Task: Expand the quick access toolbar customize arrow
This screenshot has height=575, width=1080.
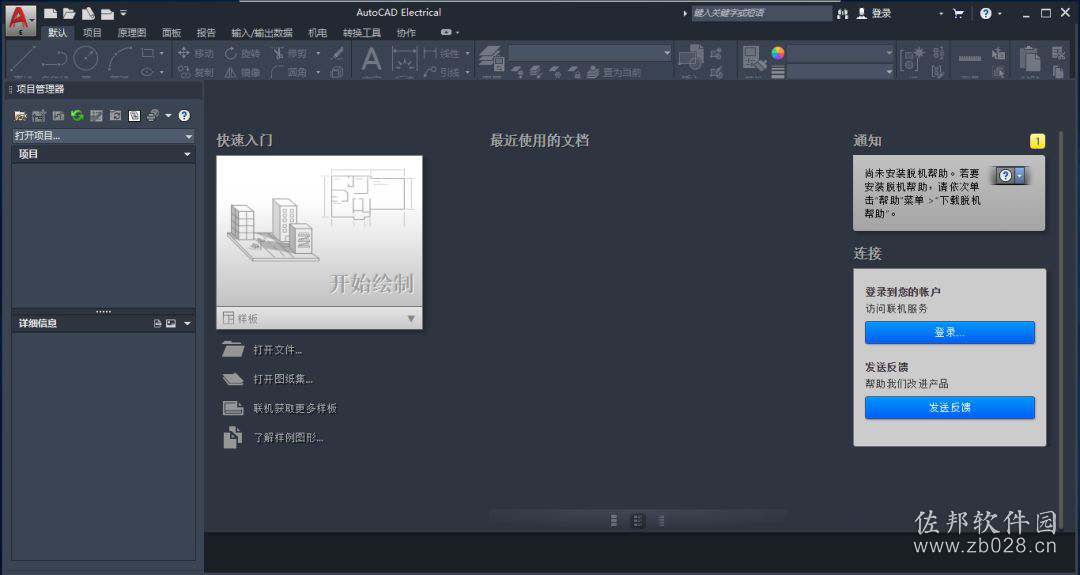Action: point(123,13)
